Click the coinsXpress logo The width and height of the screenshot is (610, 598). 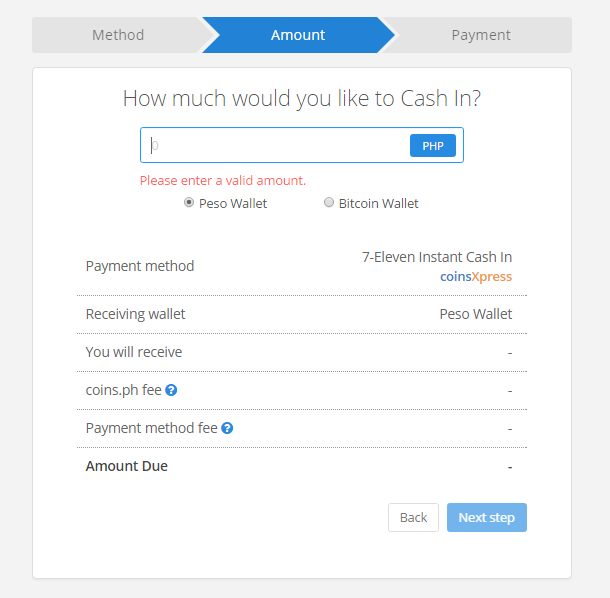point(476,276)
